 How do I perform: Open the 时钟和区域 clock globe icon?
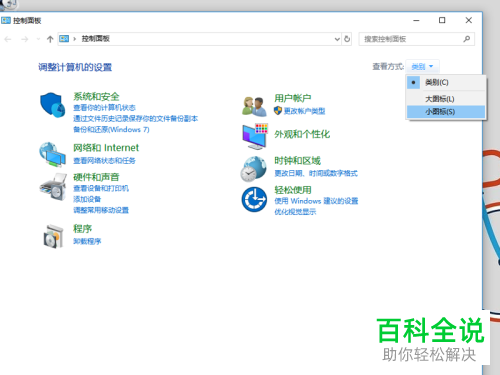point(254,169)
